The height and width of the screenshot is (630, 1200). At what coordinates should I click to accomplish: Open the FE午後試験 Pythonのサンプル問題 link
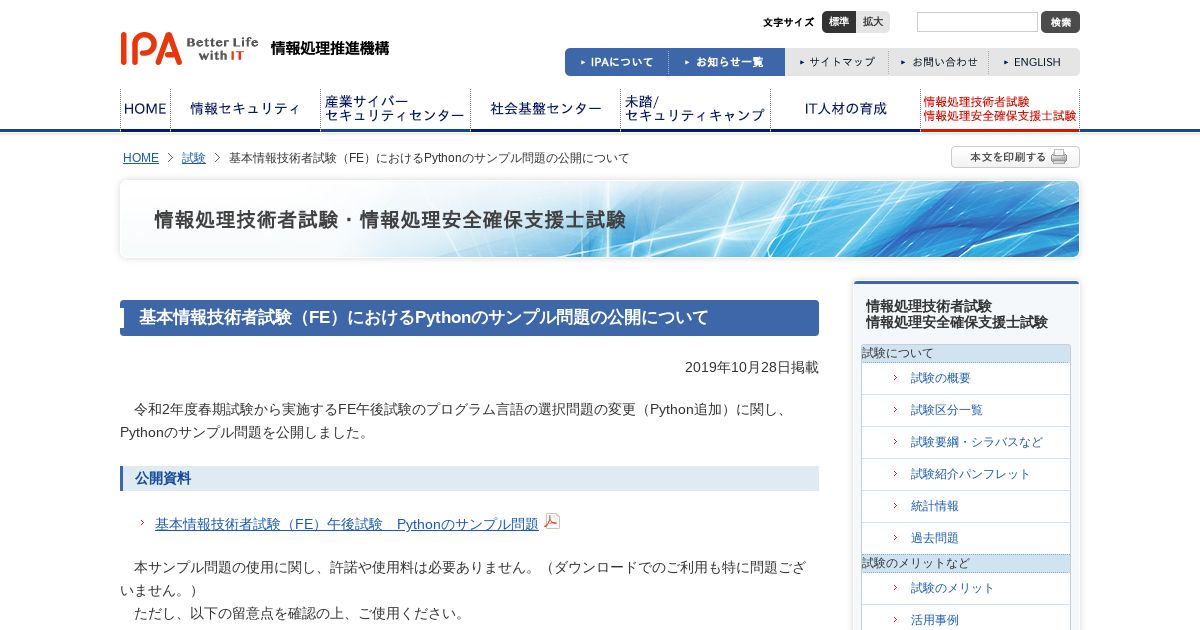click(346, 524)
